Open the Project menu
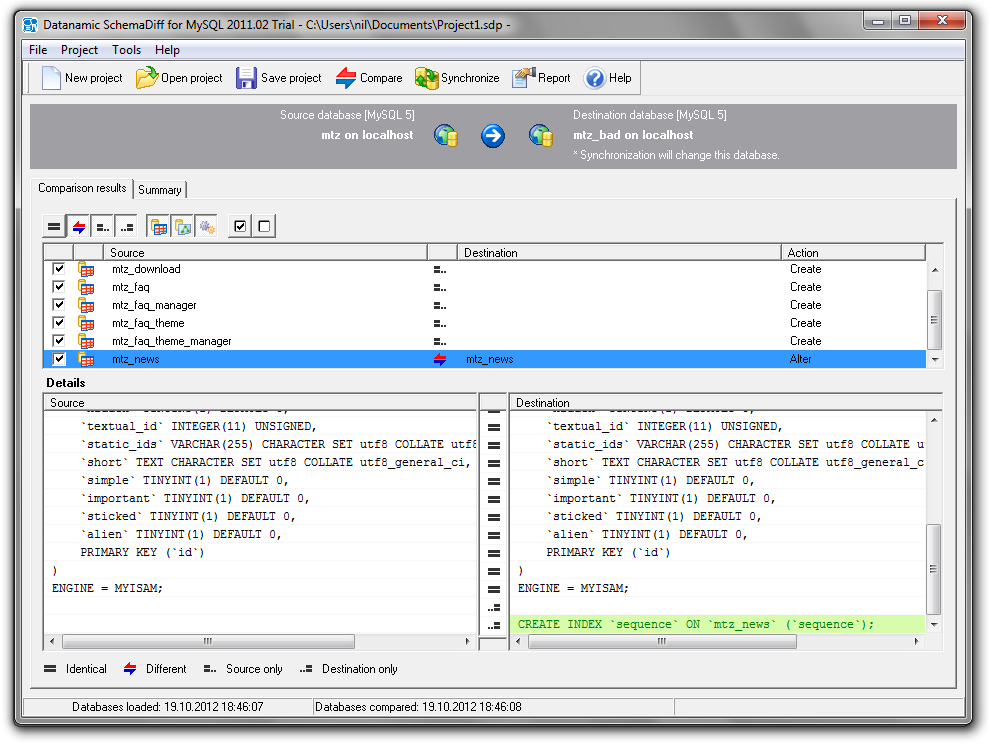The height and width of the screenshot is (744, 989). point(79,50)
